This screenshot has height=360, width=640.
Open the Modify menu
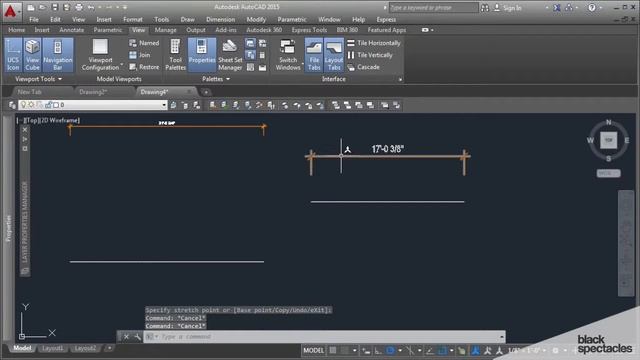[256, 19]
